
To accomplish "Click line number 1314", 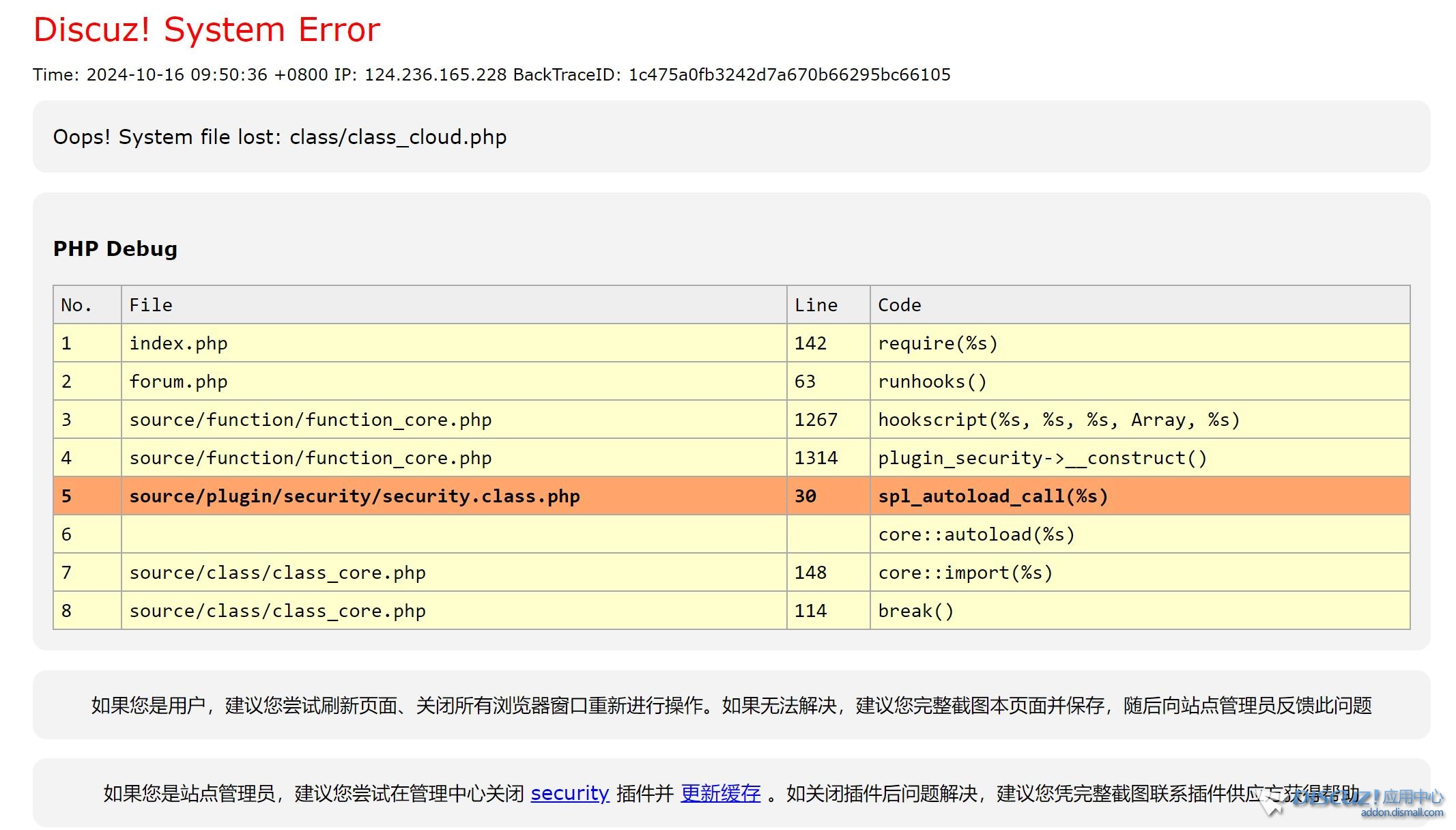I will 828,457.
